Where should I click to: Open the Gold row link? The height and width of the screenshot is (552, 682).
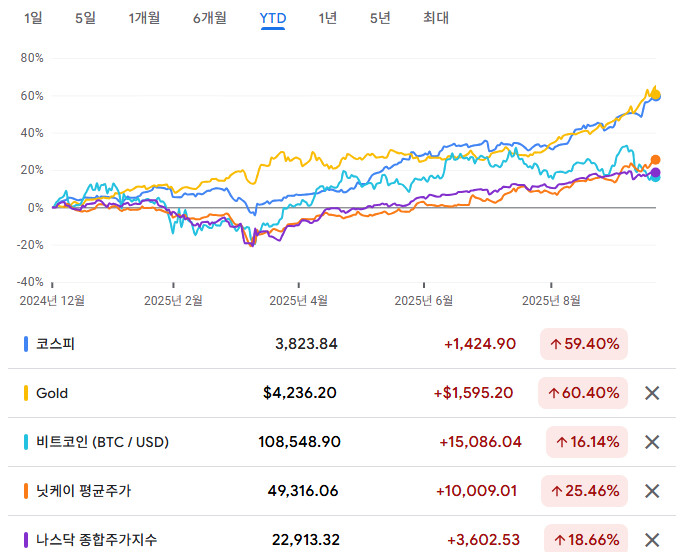pos(52,393)
